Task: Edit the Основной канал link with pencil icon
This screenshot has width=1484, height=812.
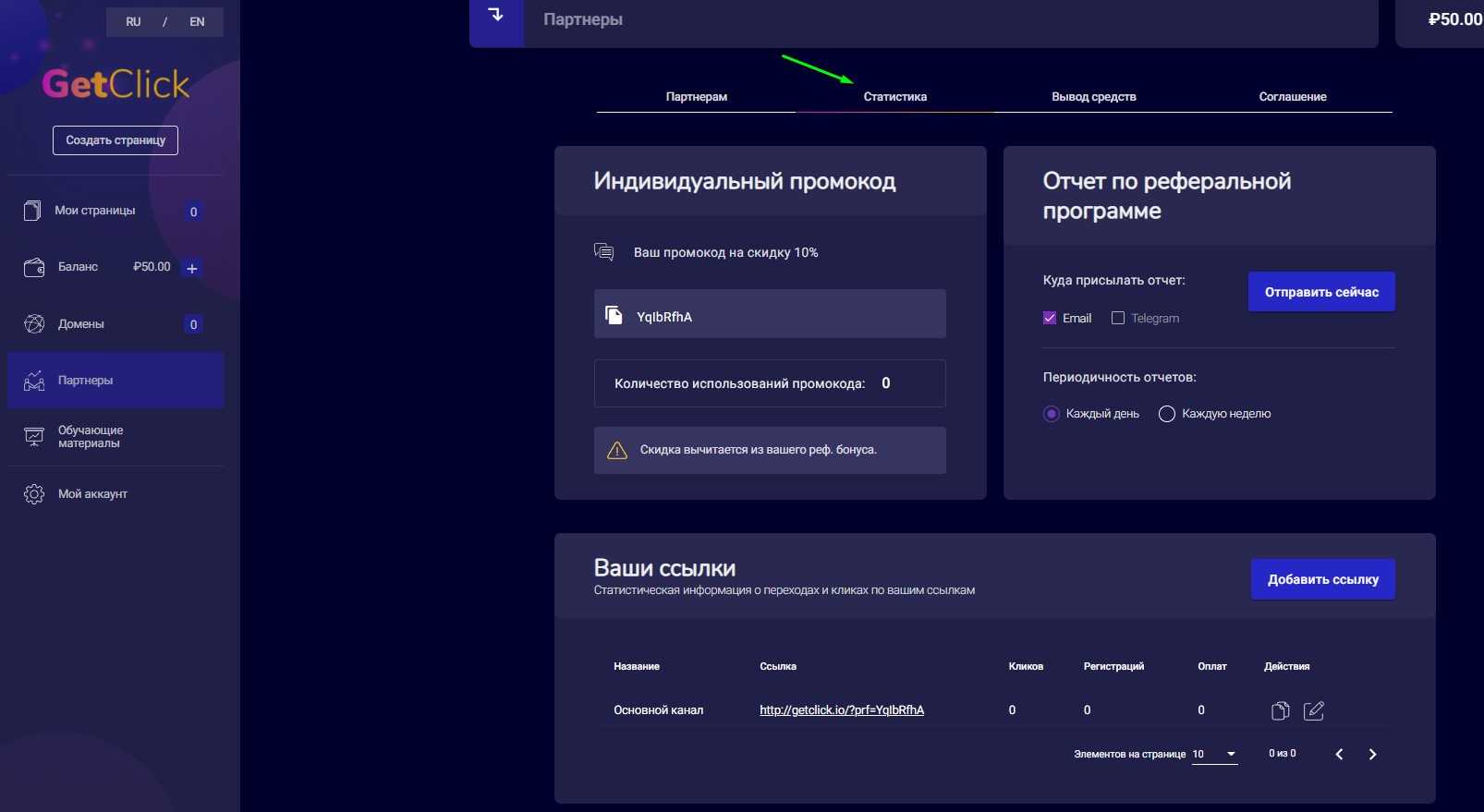Action: tap(1313, 710)
